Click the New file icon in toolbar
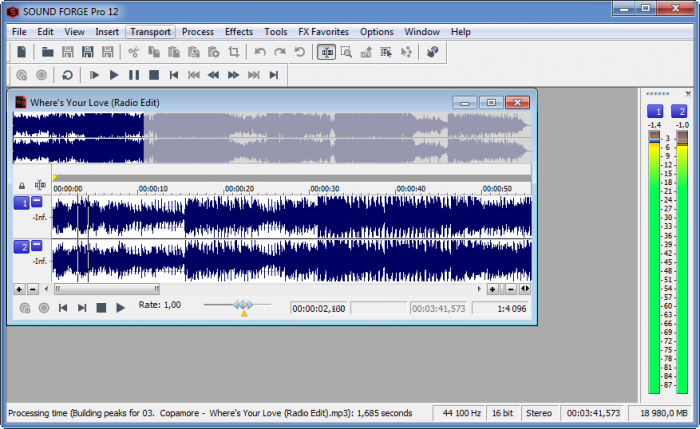This screenshot has height=429, width=700. [x=20, y=52]
